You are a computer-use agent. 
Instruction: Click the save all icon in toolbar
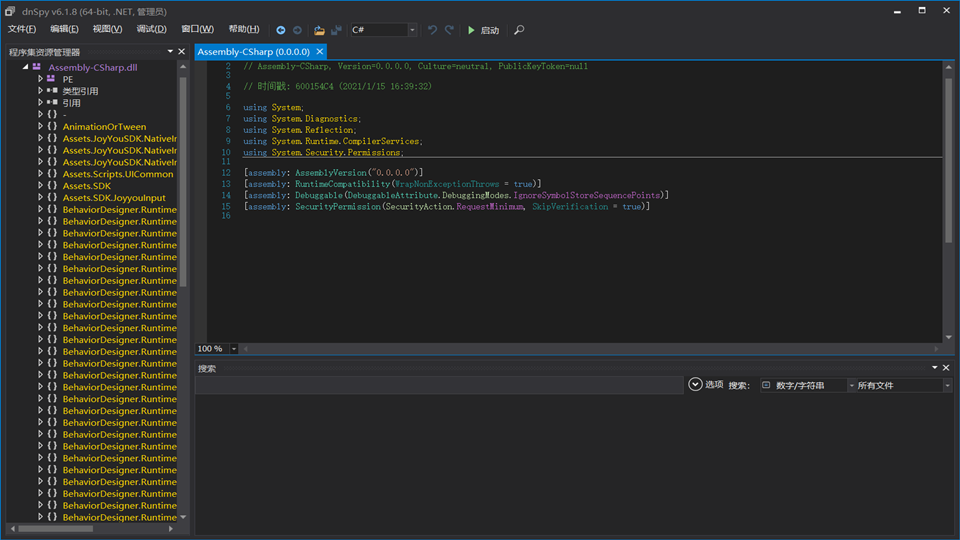click(x=336, y=30)
